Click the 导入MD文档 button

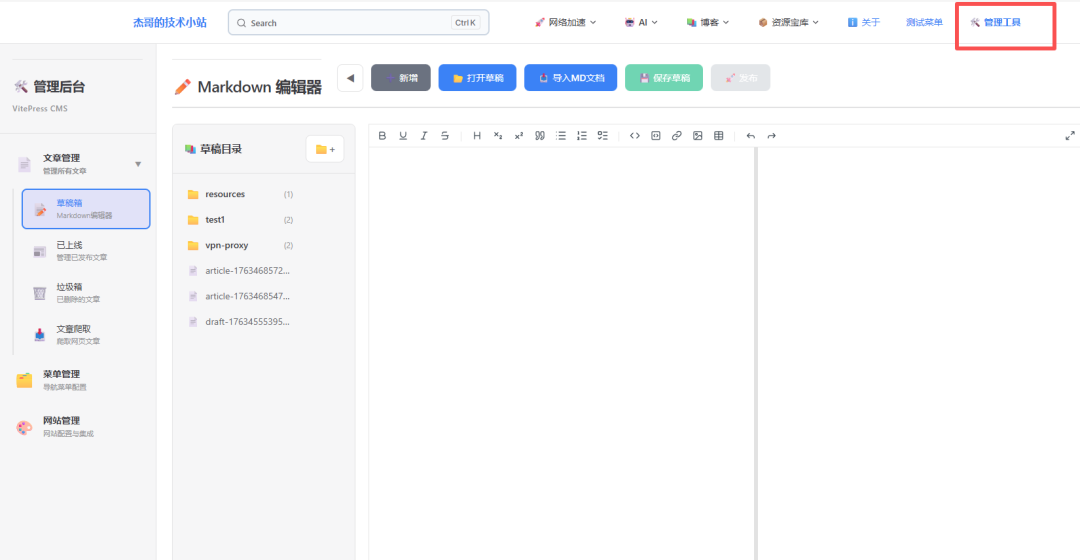click(x=570, y=78)
